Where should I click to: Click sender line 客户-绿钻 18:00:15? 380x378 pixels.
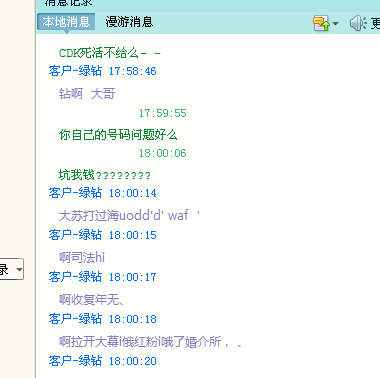point(102,235)
